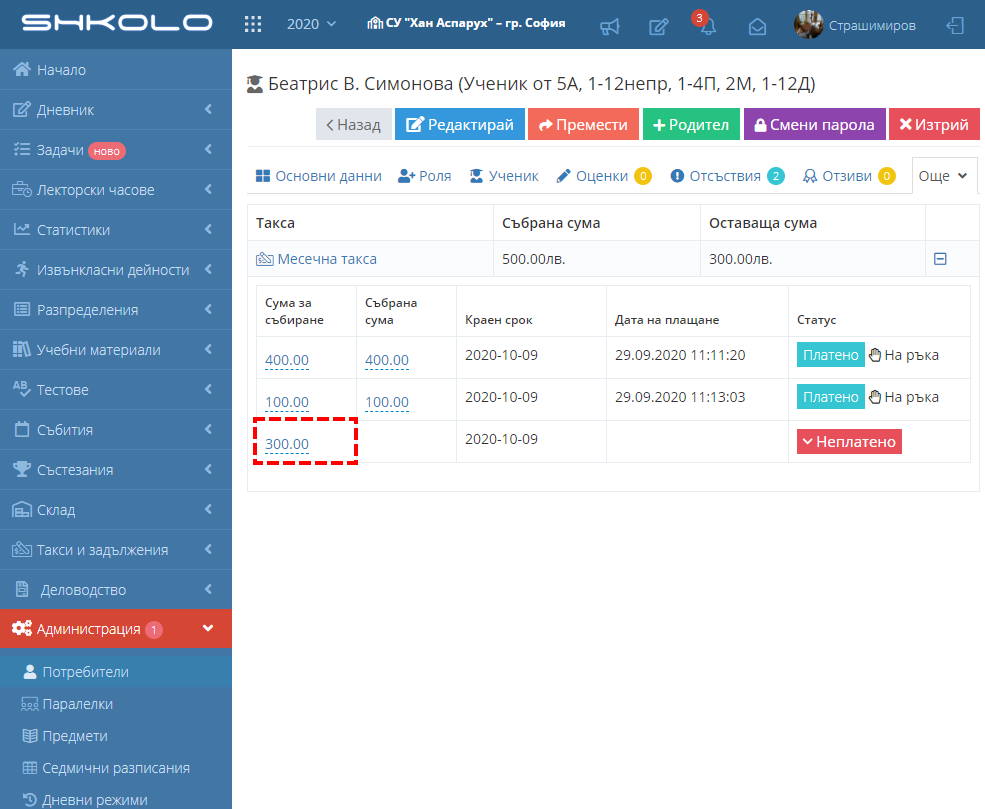
Task: Open the 2020 year dropdown
Action: point(312,24)
